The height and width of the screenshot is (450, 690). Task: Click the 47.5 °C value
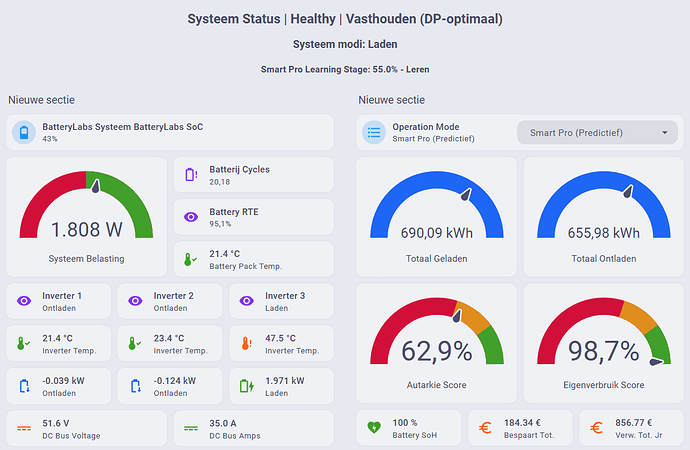(280, 338)
